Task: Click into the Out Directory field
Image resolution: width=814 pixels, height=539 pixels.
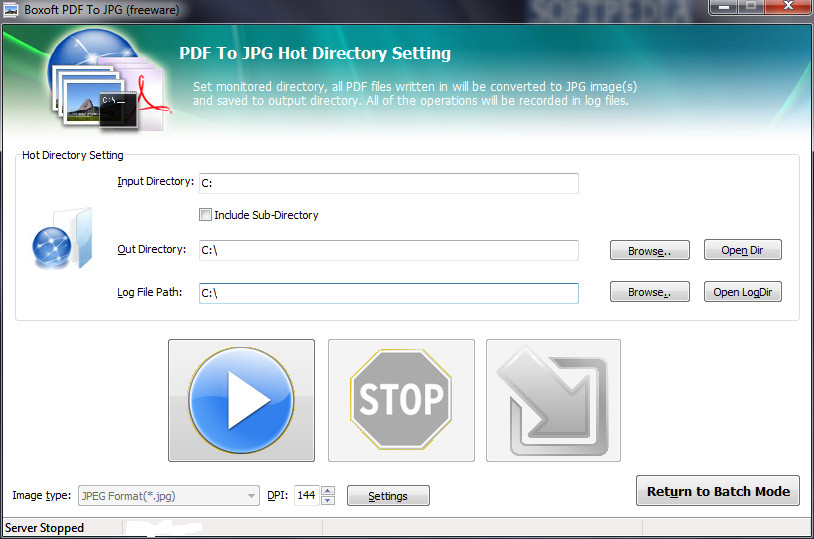Action: [x=389, y=250]
